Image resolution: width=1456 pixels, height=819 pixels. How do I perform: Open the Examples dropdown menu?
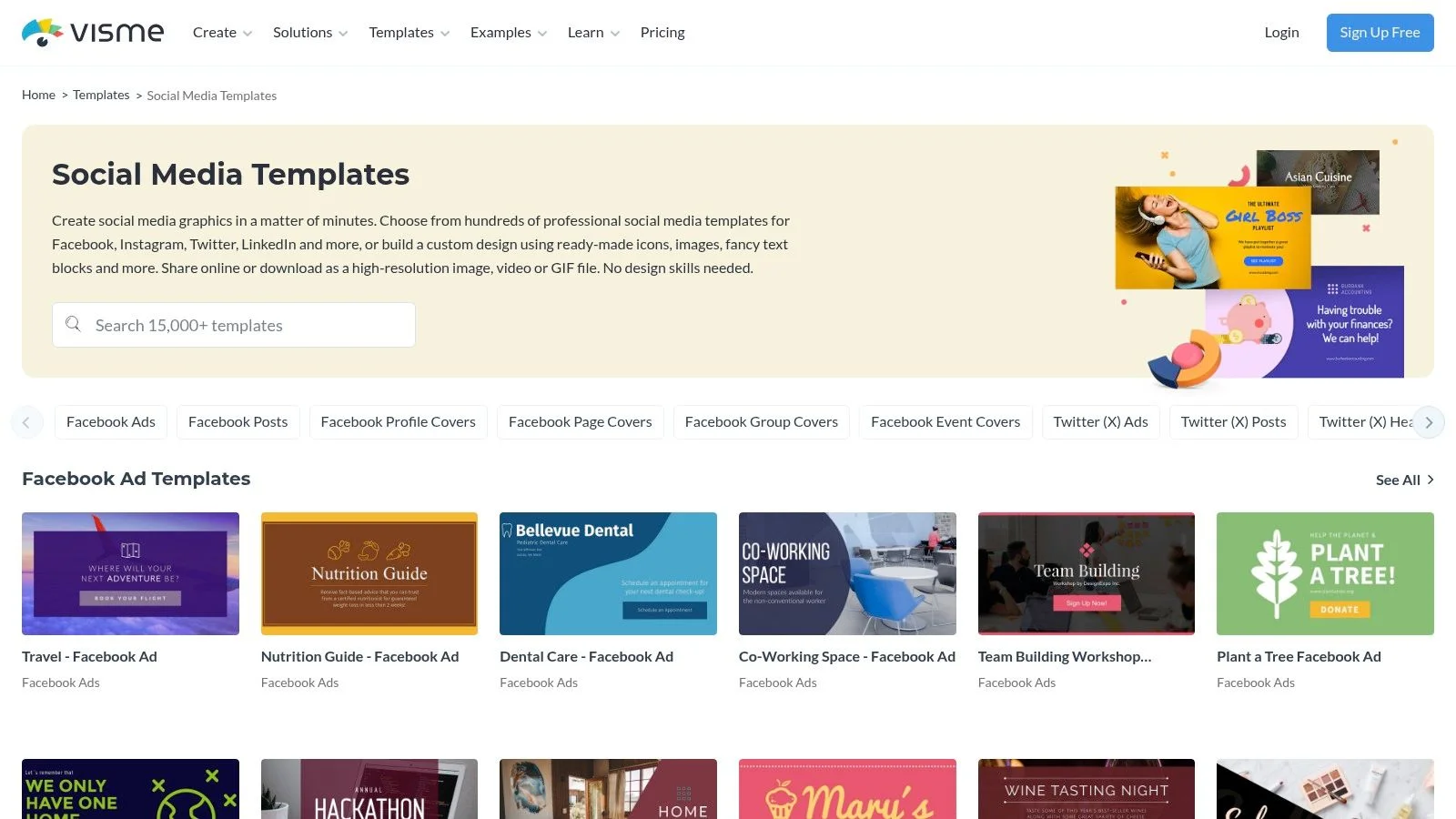[508, 33]
